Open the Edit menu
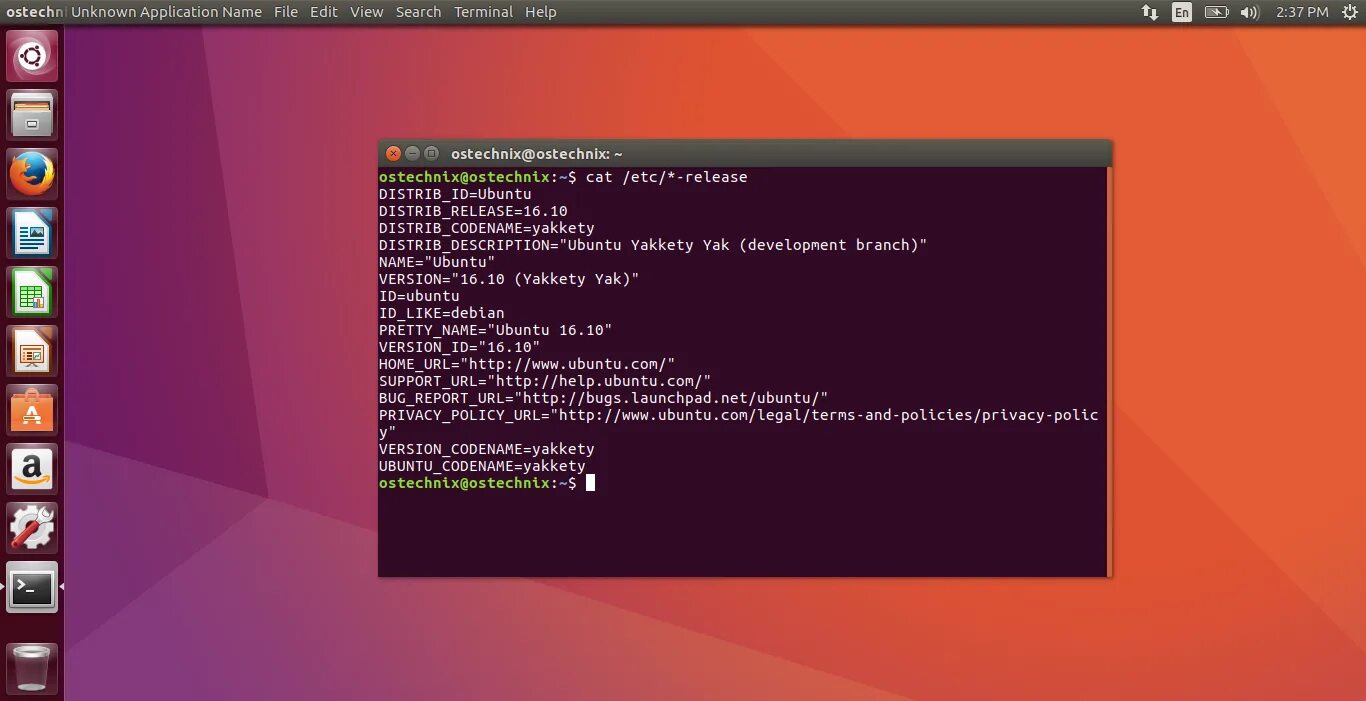Viewport: 1366px width, 701px height. click(x=324, y=12)
